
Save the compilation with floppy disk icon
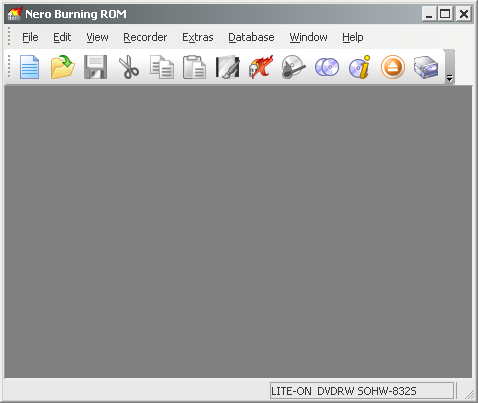96,67
